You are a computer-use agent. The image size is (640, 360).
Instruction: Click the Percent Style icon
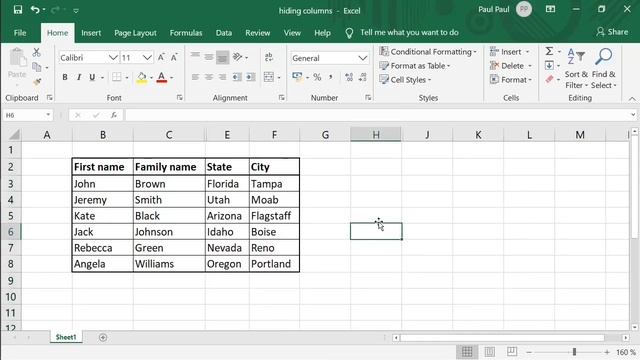click(317, 77)
